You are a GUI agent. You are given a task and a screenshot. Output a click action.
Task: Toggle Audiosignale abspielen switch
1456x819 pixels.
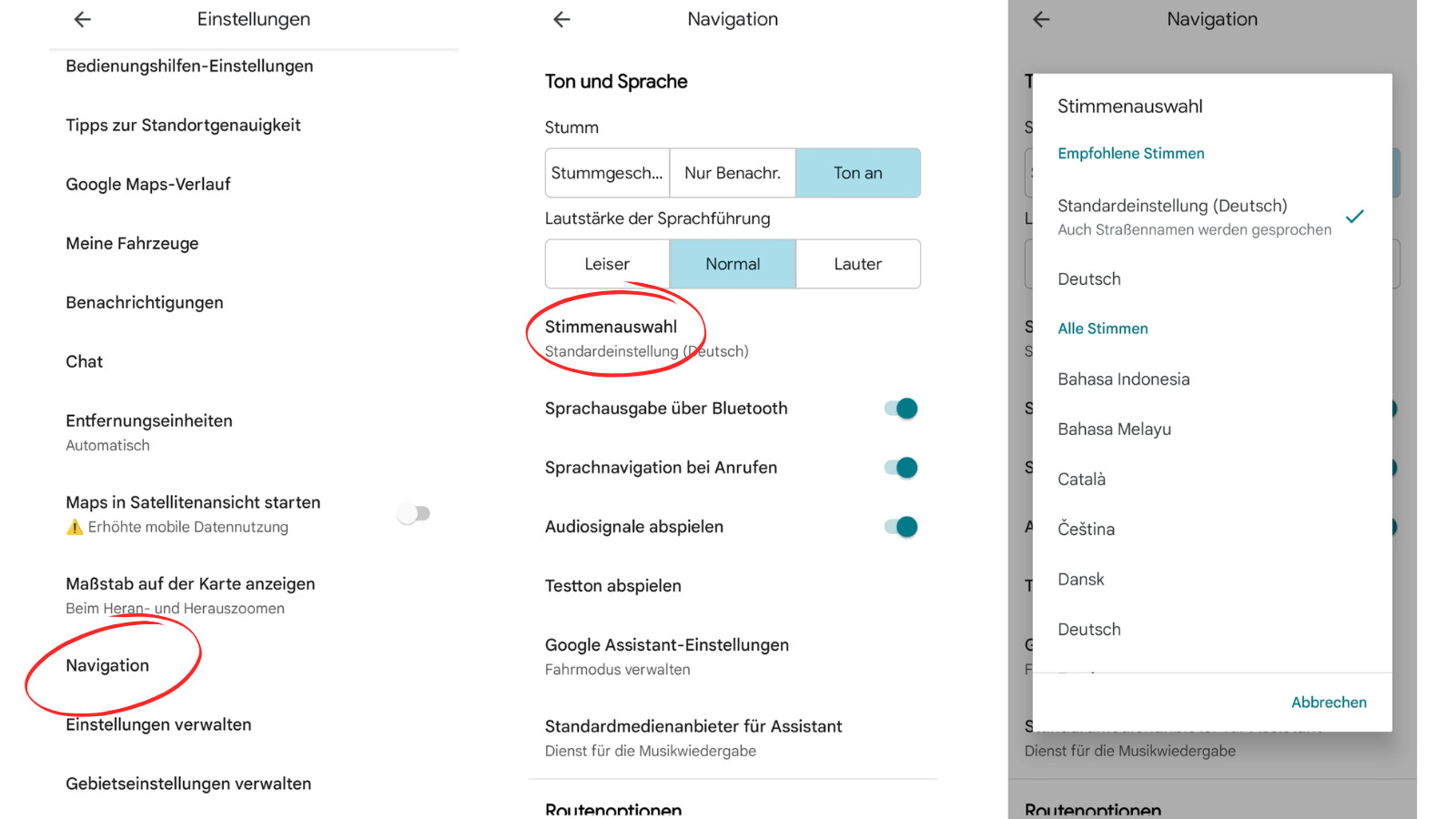901,527
